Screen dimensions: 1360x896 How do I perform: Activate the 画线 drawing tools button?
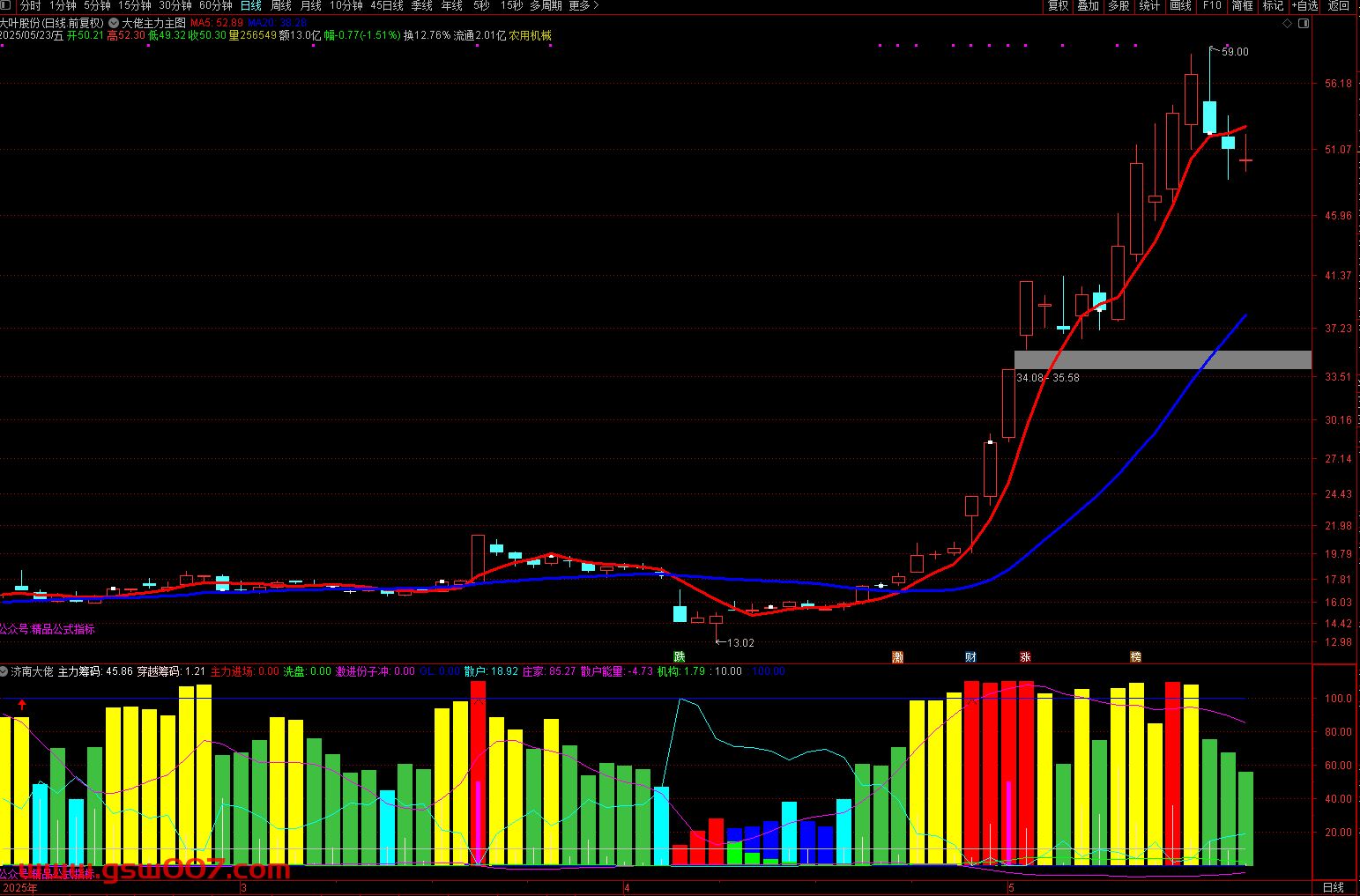pos(1181,5)
